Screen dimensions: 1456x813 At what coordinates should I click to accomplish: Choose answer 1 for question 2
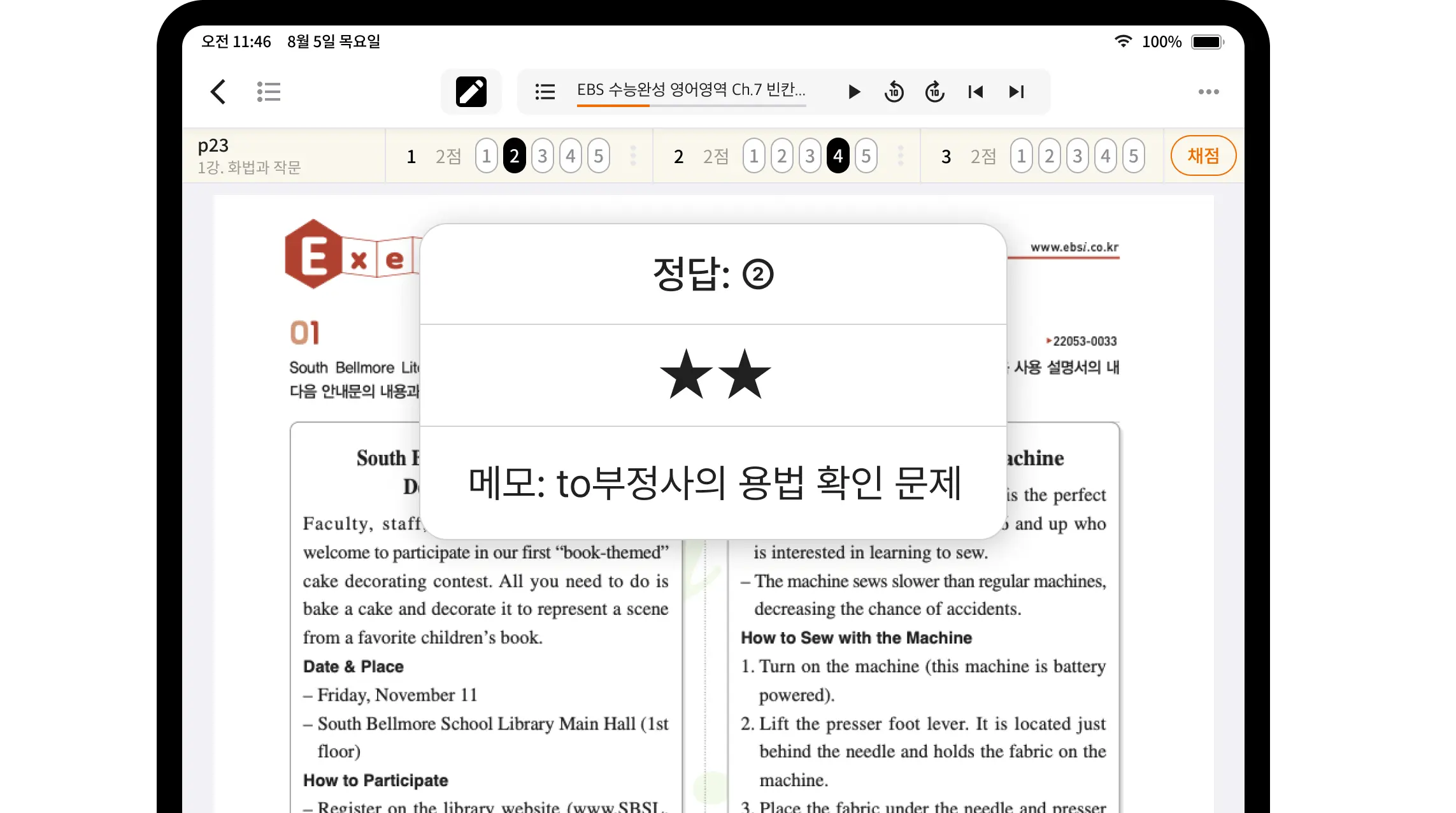(754, 156)
